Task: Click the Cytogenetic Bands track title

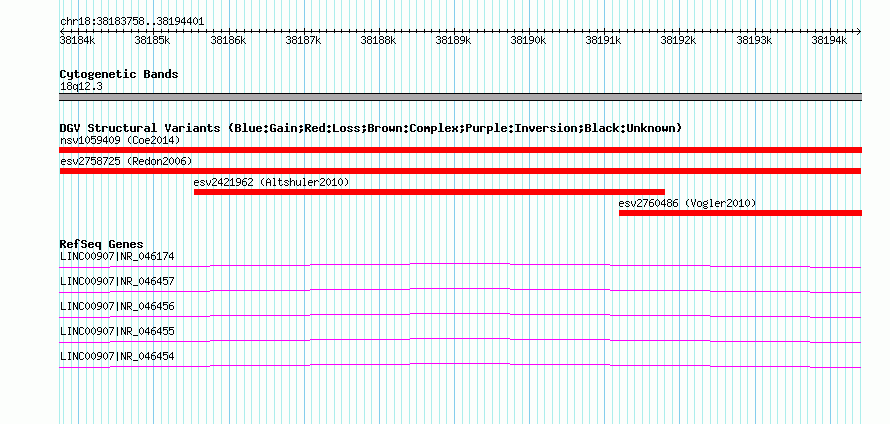Action: (119, 74)
